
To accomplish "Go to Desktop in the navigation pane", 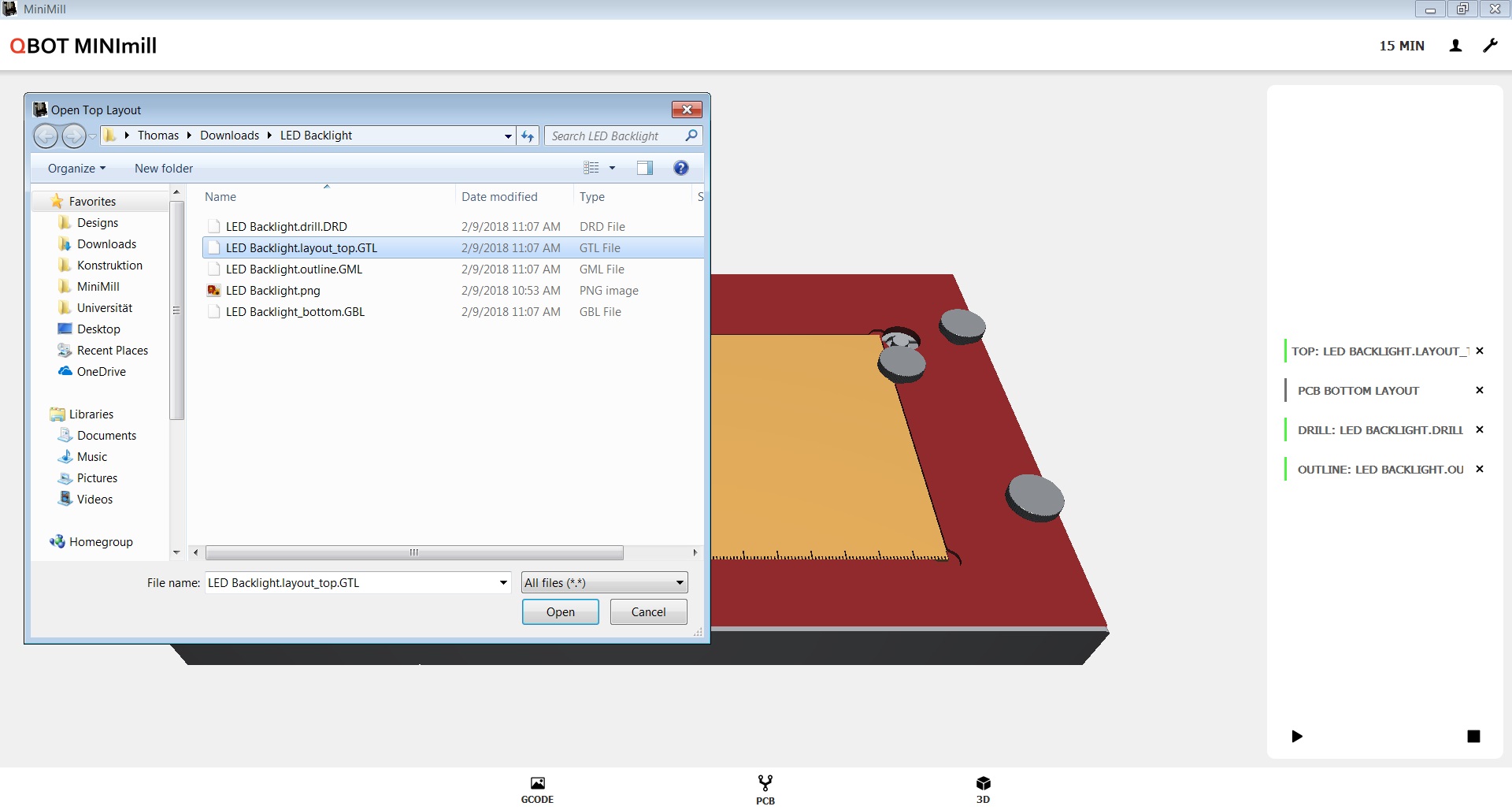I will [98, 329].
